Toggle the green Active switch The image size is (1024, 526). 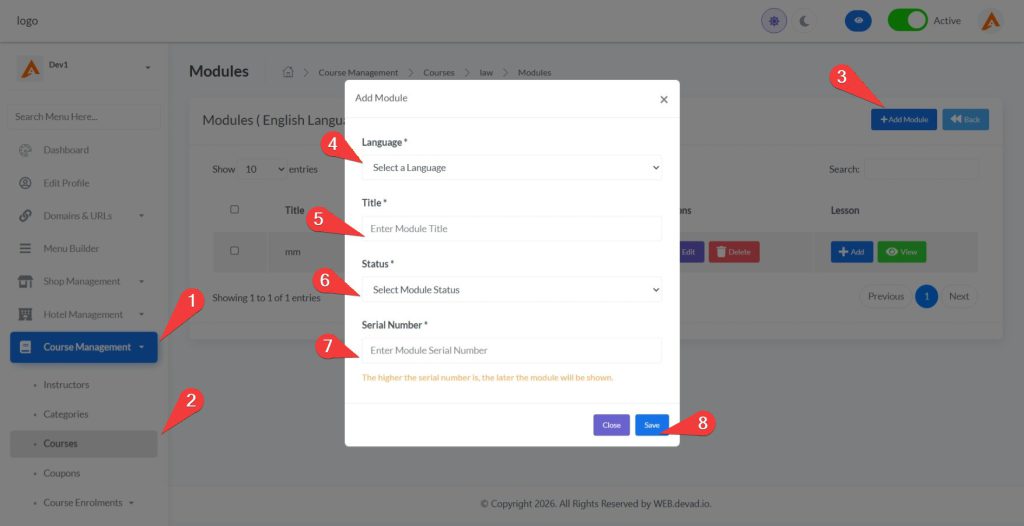[x=907, y=21]
